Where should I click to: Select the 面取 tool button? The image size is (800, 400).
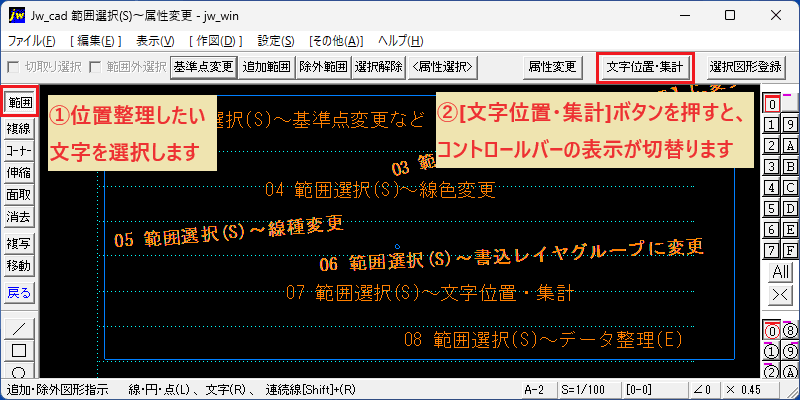point(19,195)
